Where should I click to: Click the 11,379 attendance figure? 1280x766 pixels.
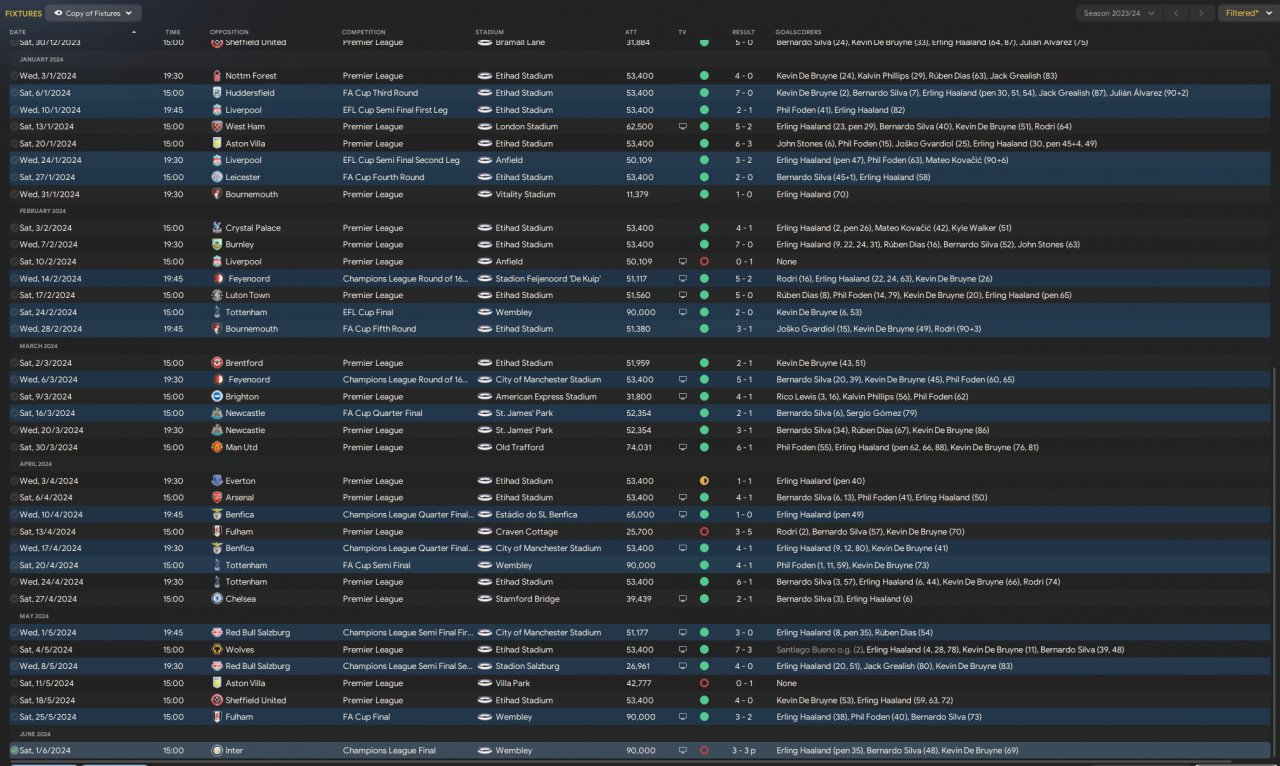[x=637, y=194]
